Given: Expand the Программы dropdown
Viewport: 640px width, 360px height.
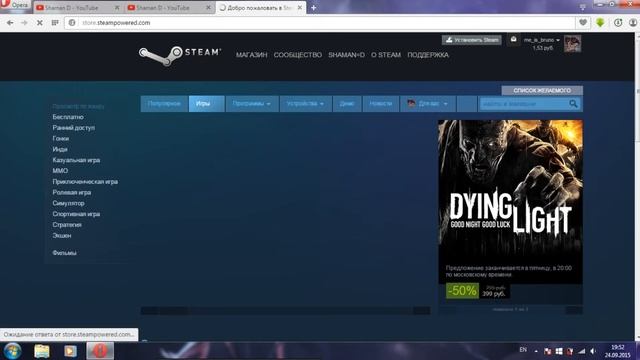Looking at the screenshot, I should (x=252, y=104).
